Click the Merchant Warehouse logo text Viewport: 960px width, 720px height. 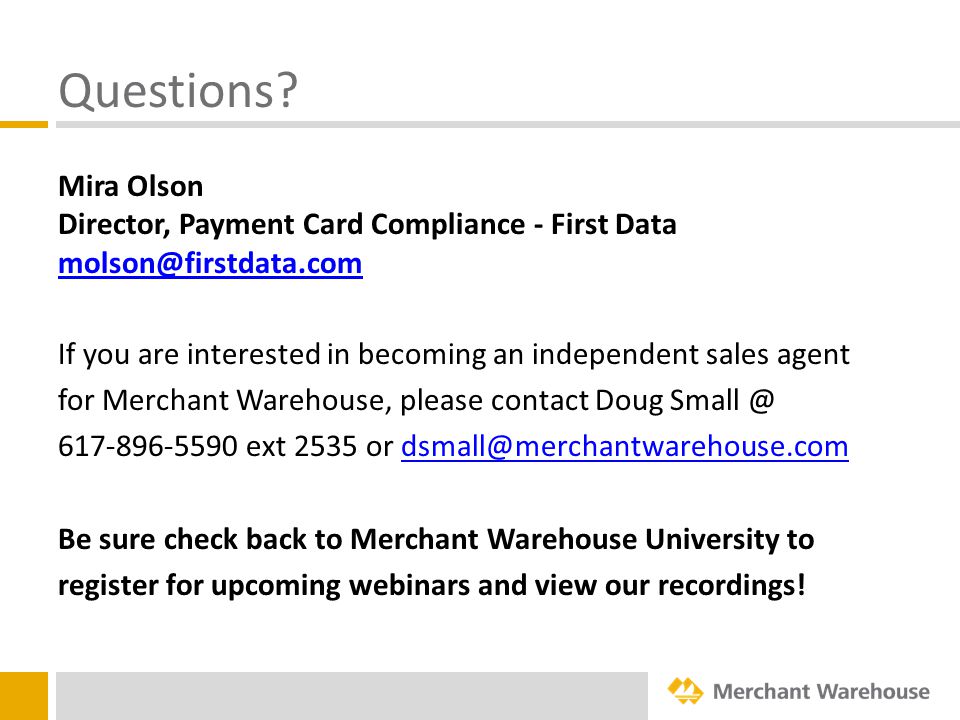pos(821,691)
